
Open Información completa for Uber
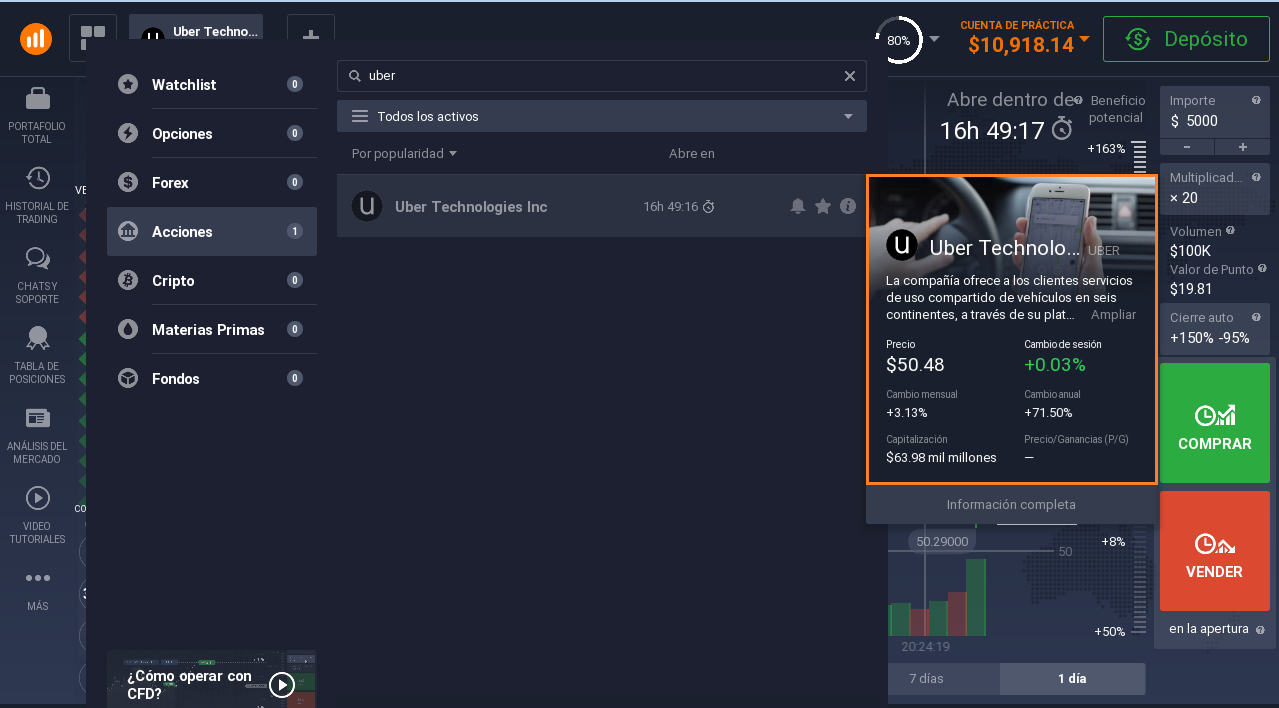[1011, 505]
